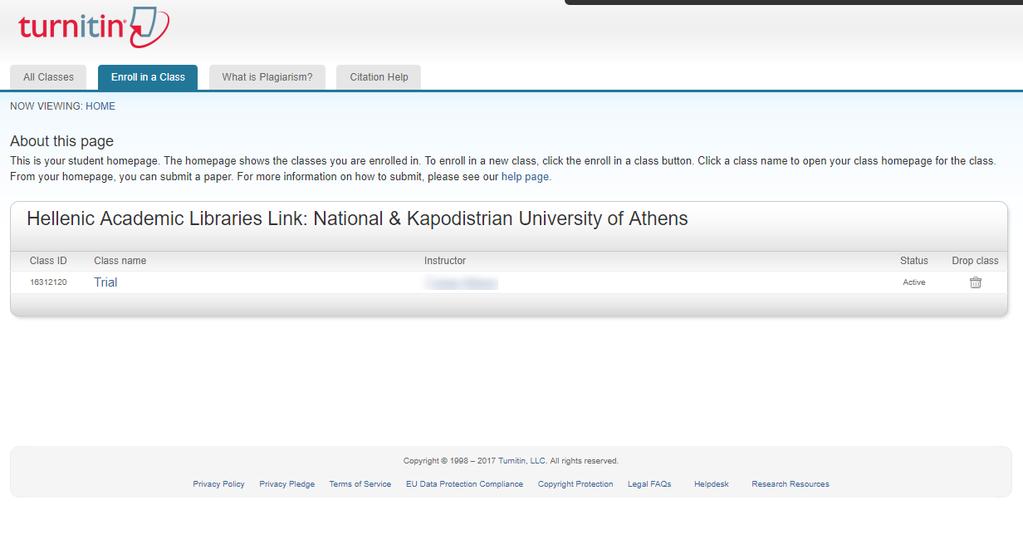This screenshot has height=559, width=1023.
Task: Click the HOME breadcrumb link
Action: (100, 106)
